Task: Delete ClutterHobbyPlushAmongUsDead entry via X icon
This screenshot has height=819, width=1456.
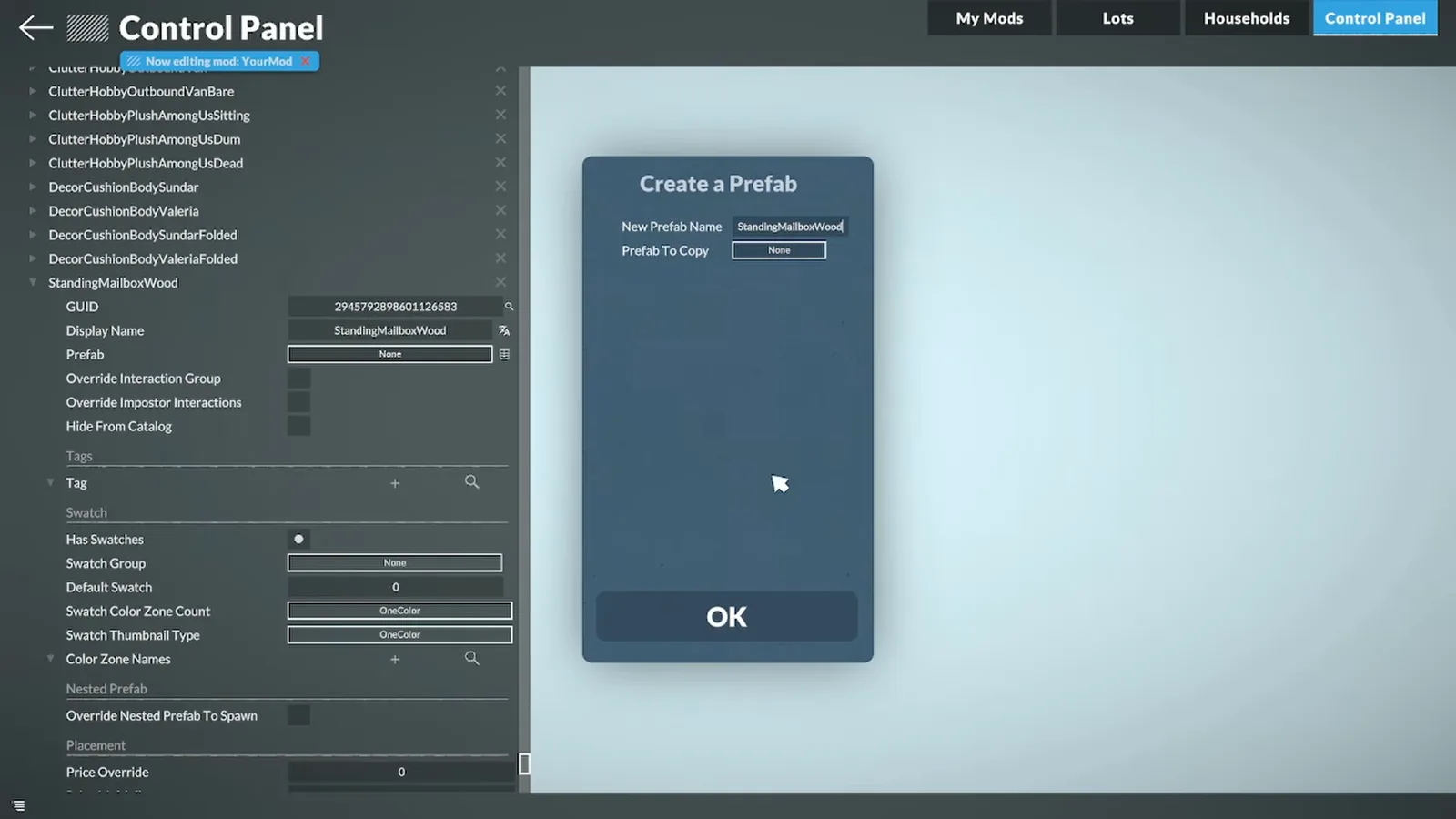Action: 500,162
